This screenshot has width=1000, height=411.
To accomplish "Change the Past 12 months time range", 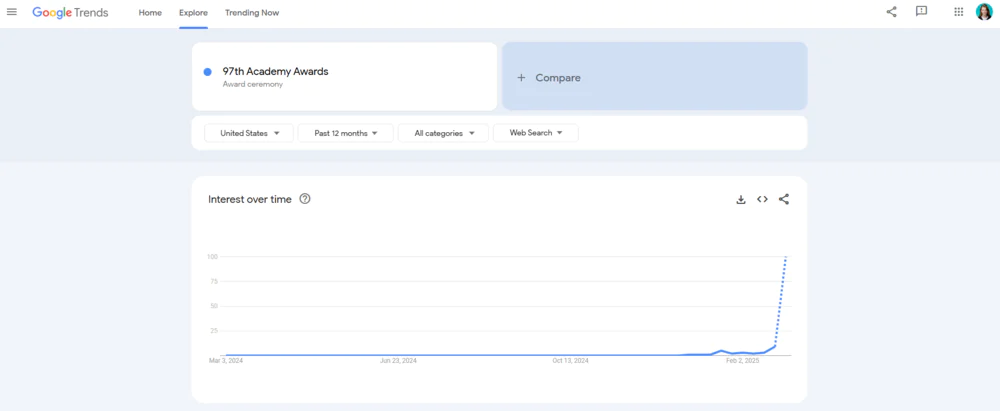I will (346, 133).
